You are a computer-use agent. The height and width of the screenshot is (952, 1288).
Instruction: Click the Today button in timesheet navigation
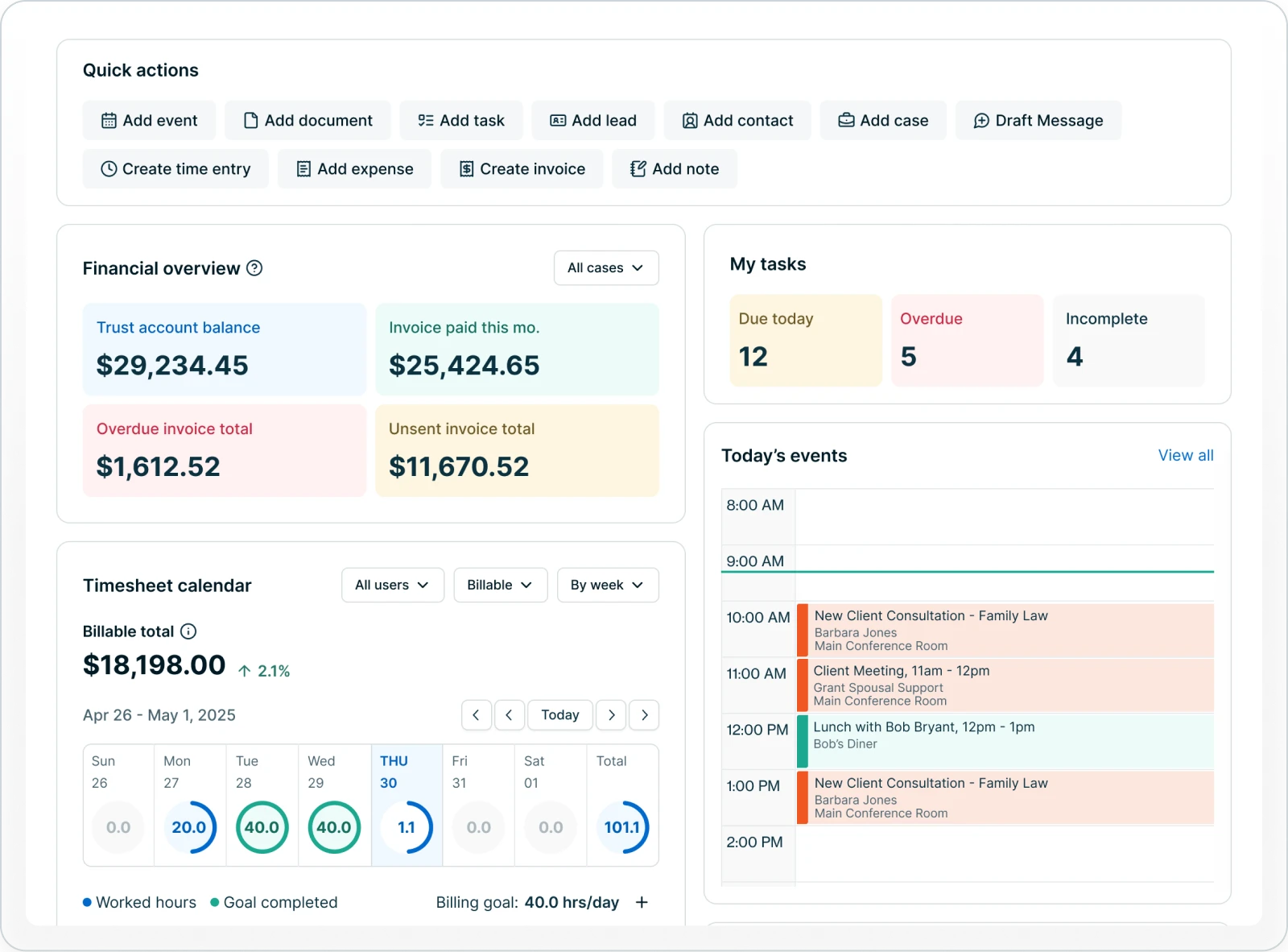[560, 714]
